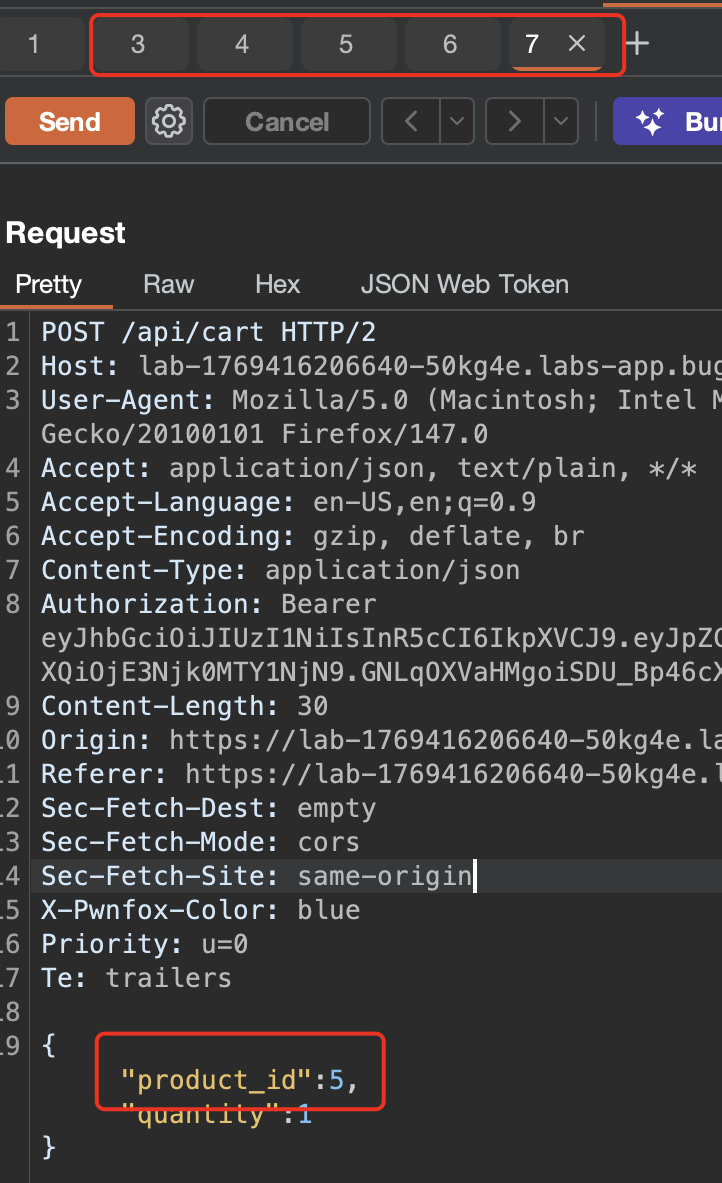
Task: Switch to Hex request view
Action: [x=277, y=284]
